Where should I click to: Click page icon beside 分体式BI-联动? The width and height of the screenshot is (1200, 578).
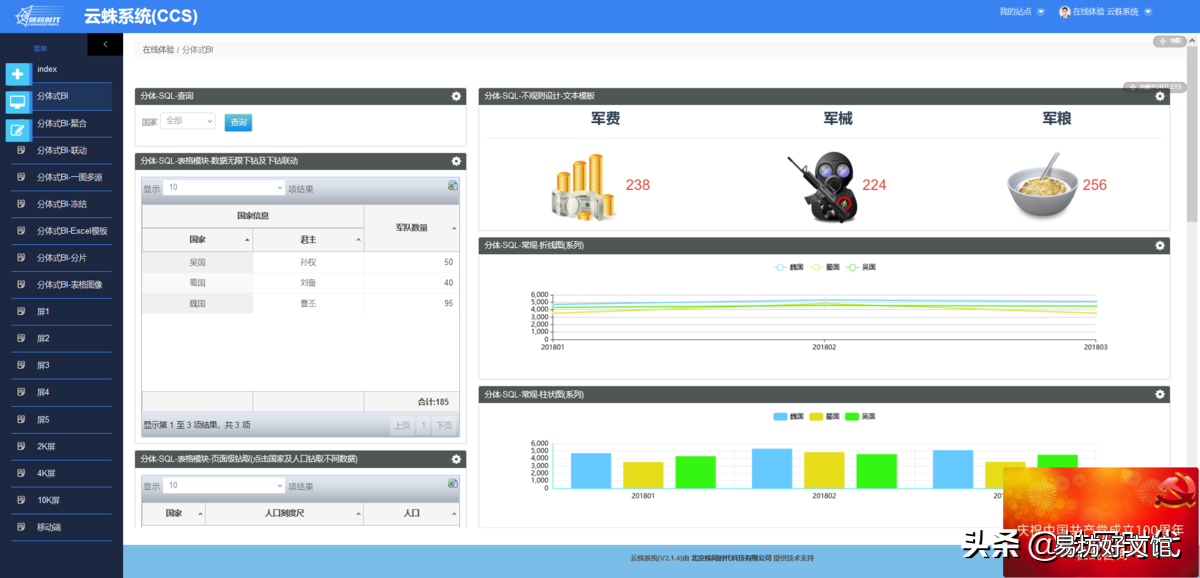point(21,150)
